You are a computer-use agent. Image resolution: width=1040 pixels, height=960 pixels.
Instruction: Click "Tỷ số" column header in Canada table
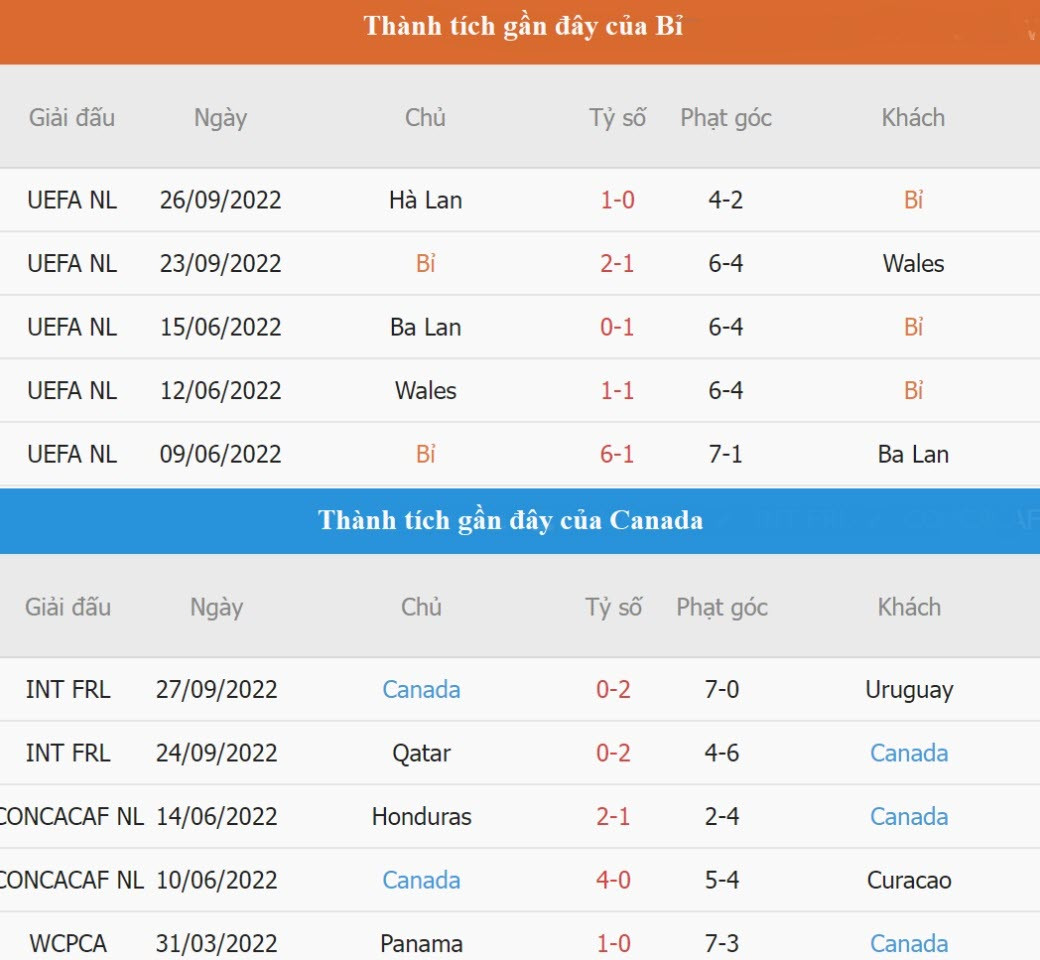[x=613, y=607]
